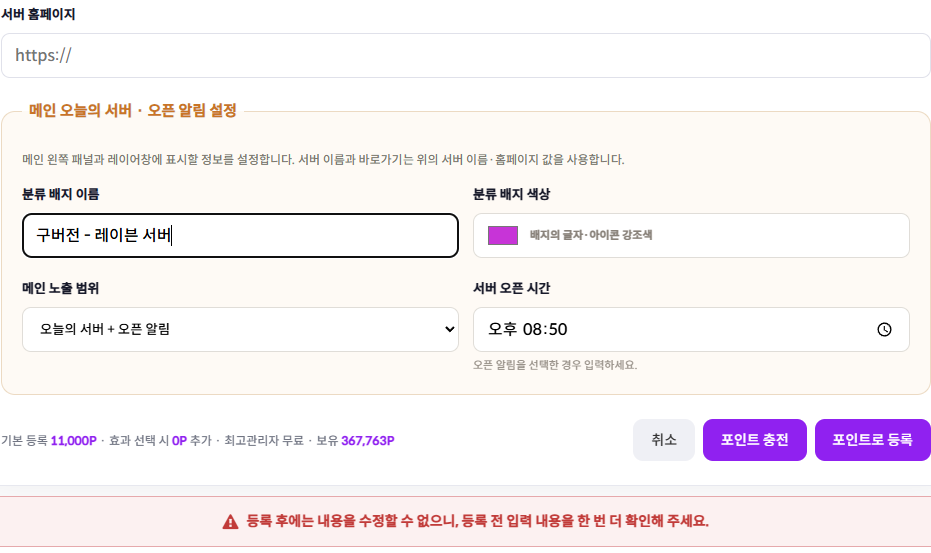Click the 서버 오픈 시간 label
Image resolution: width=931 pixels, height=553 pixels.
(x=511, y=288)
